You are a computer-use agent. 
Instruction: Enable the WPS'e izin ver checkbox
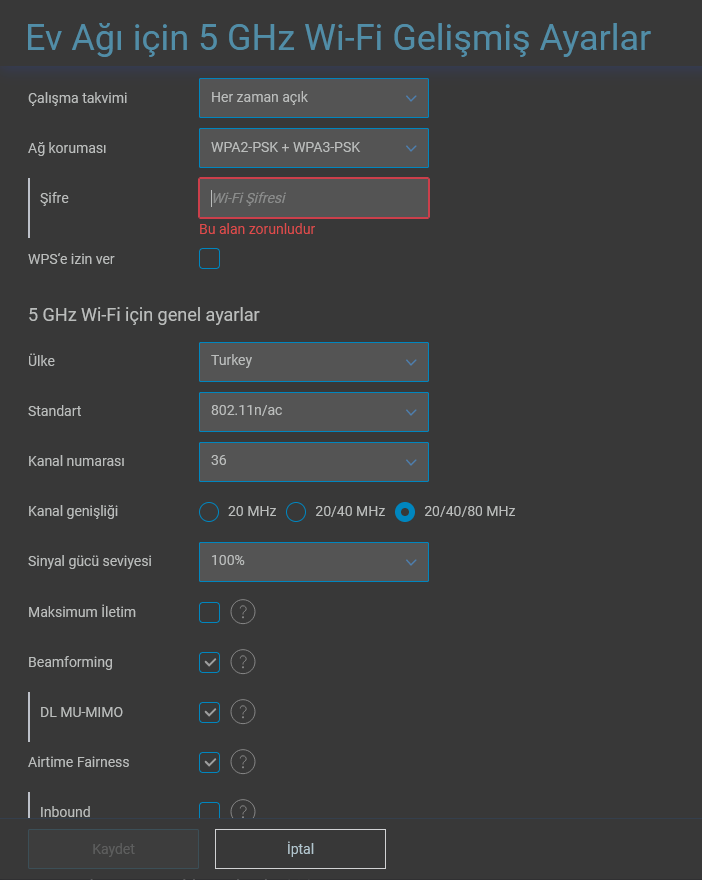click(209, 259)
